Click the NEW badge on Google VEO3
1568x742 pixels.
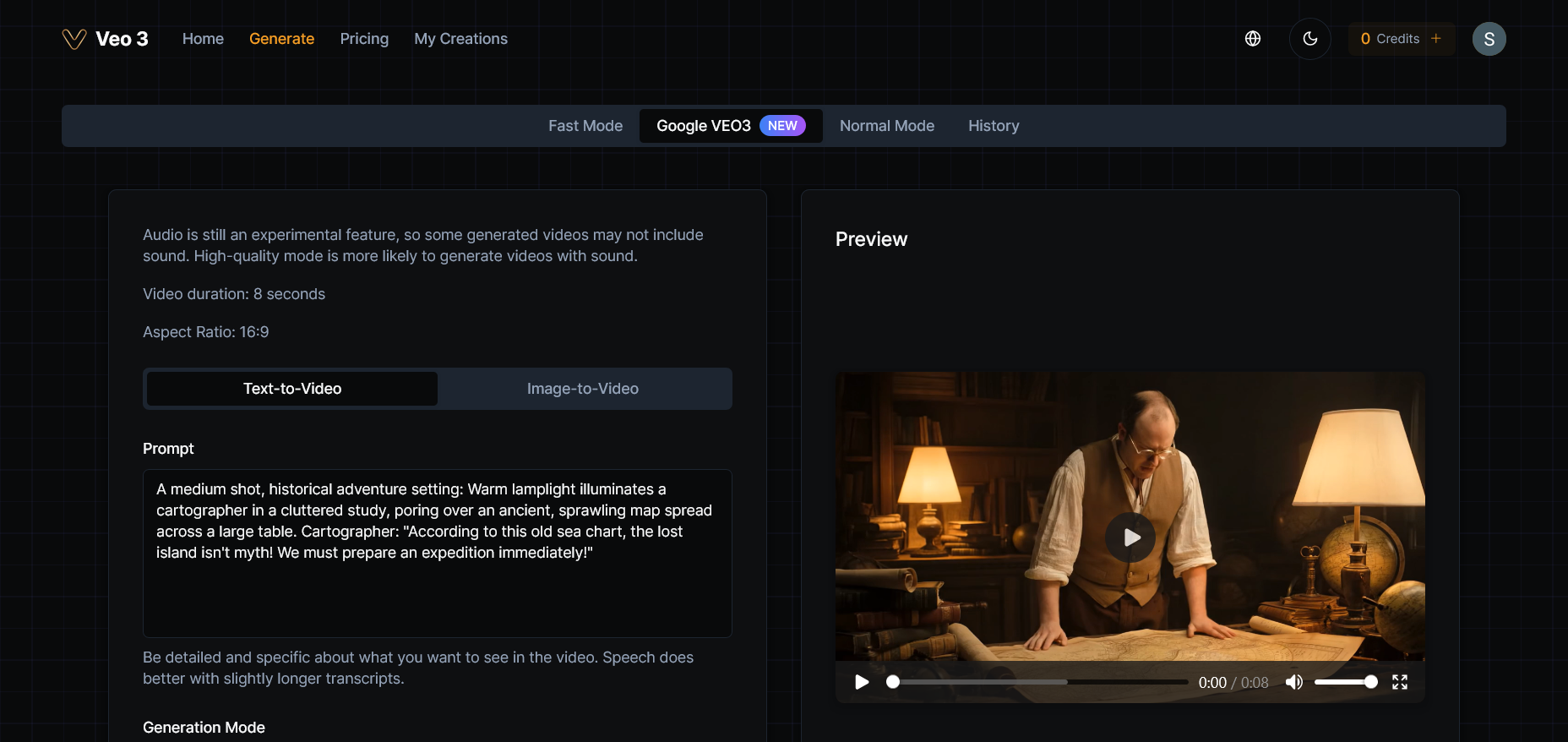click(782, 126)
